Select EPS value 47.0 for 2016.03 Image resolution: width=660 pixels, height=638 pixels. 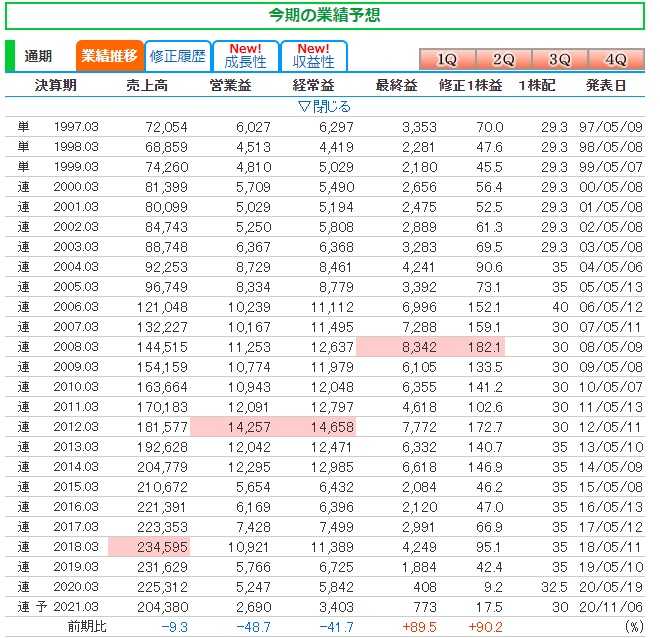[x=489, y=507]
